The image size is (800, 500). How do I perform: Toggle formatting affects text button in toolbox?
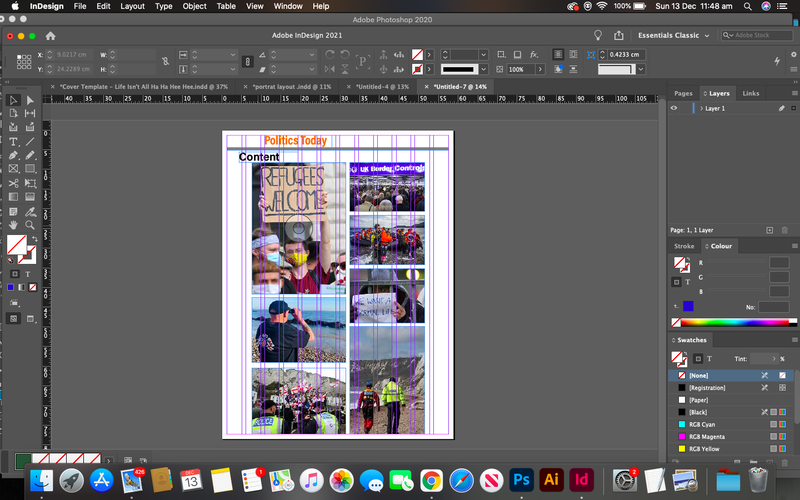click(x=28, y=274)
